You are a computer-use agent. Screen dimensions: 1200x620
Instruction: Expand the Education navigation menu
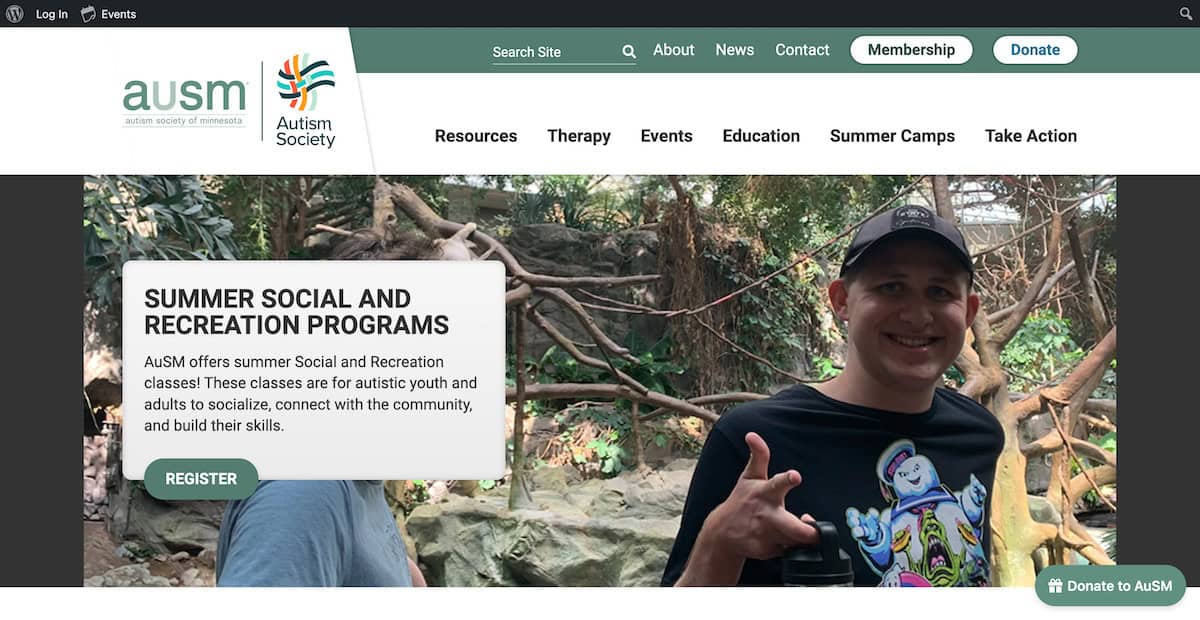click(x=761, y=136)
